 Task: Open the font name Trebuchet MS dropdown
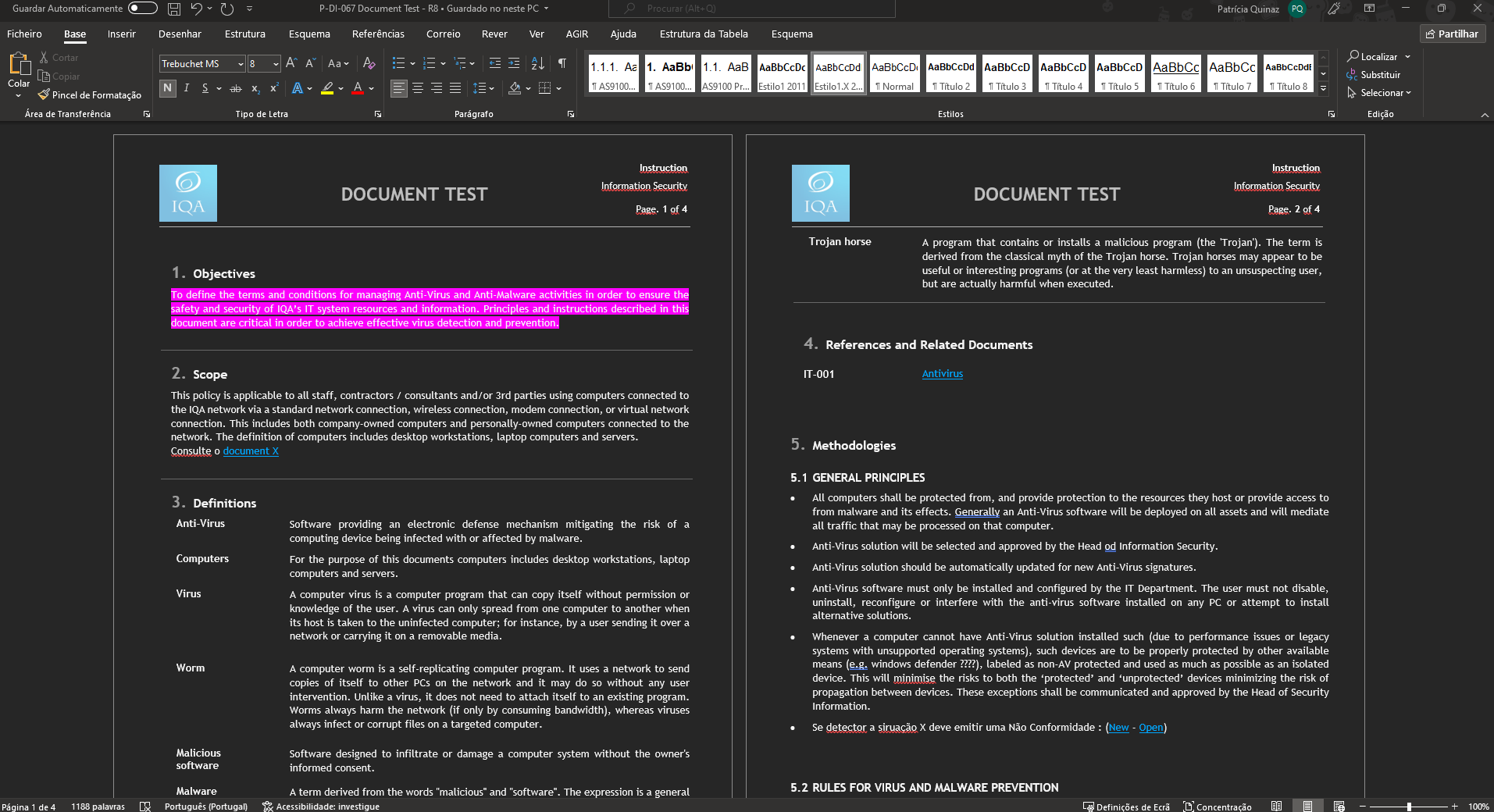click(x=241, y=64)
